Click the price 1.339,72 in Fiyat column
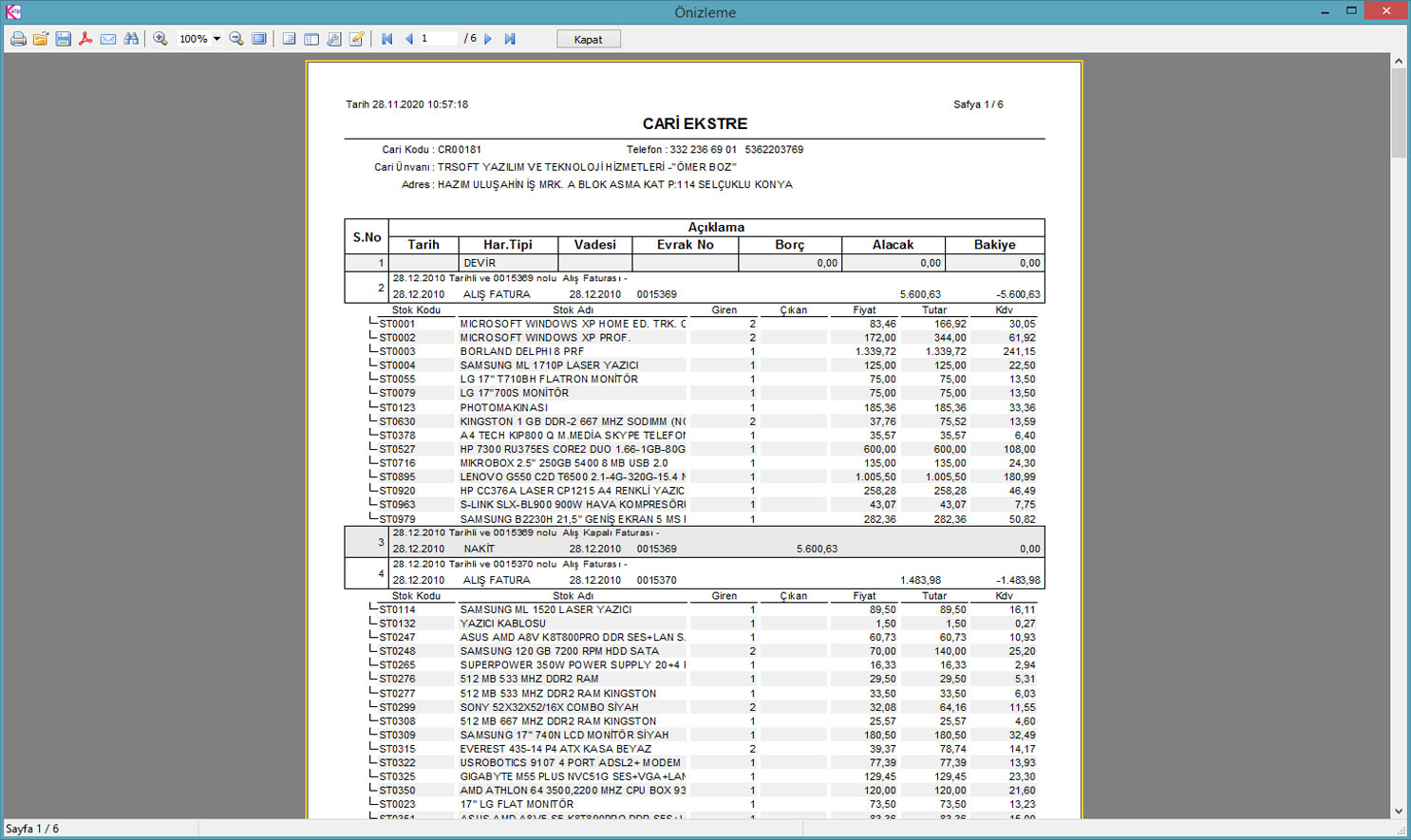Screen dimensions: 1411x840 [875, 351]
